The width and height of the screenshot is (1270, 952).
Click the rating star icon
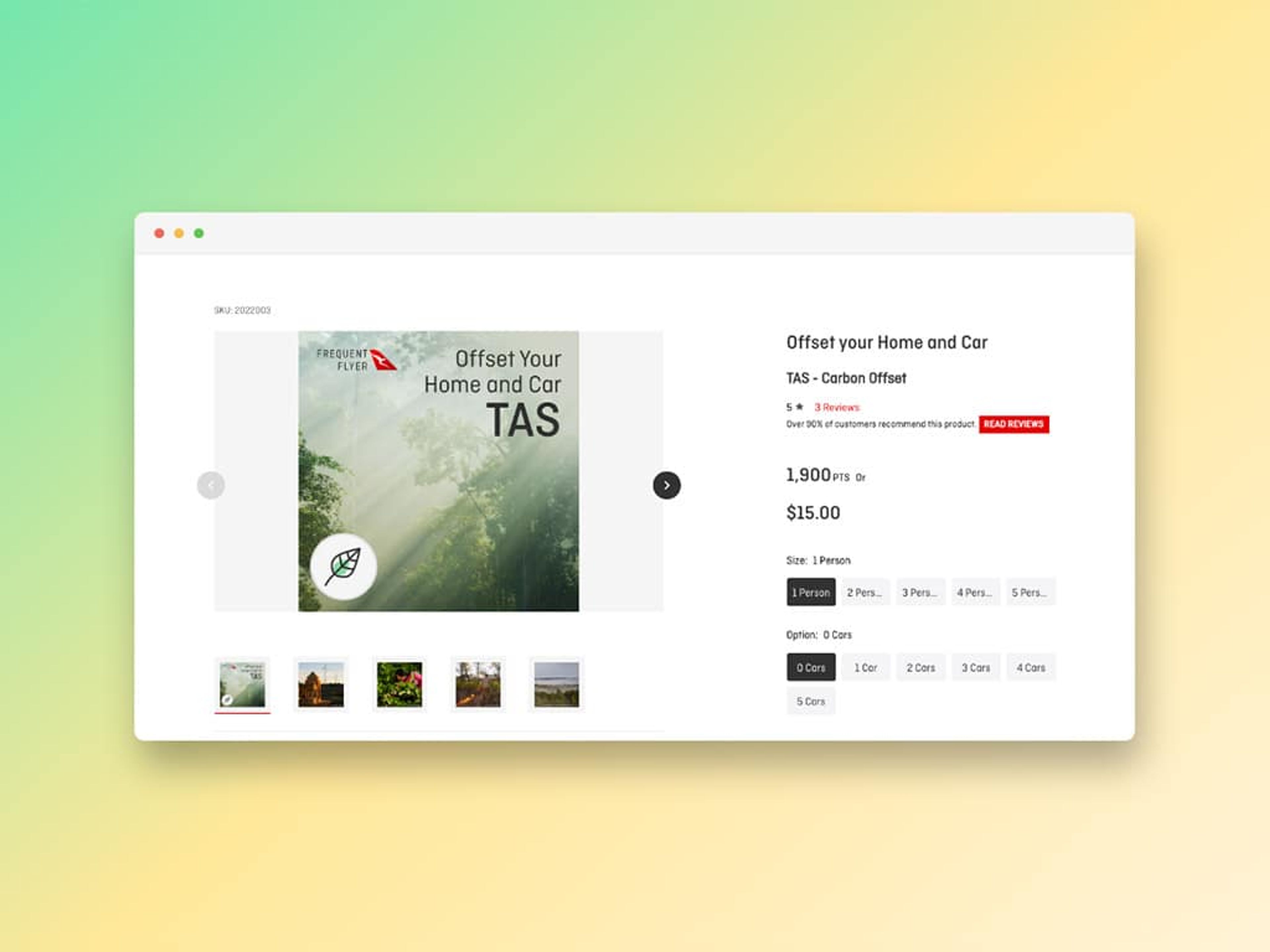click(799, 407)
